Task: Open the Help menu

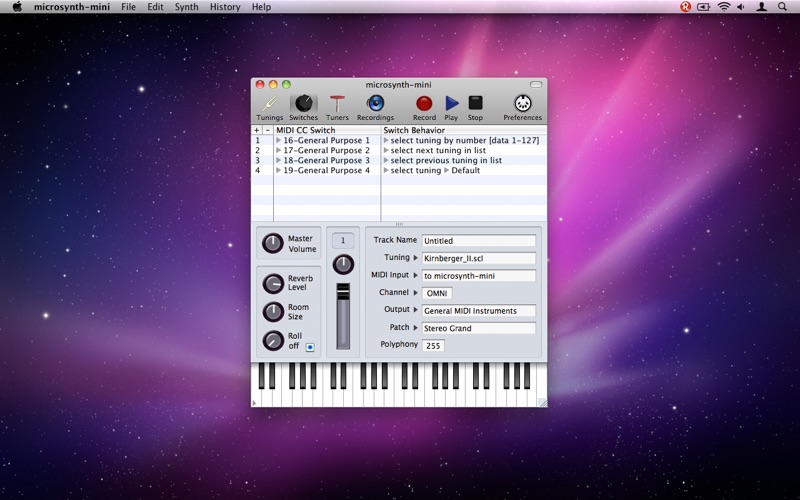Action: 261,7
